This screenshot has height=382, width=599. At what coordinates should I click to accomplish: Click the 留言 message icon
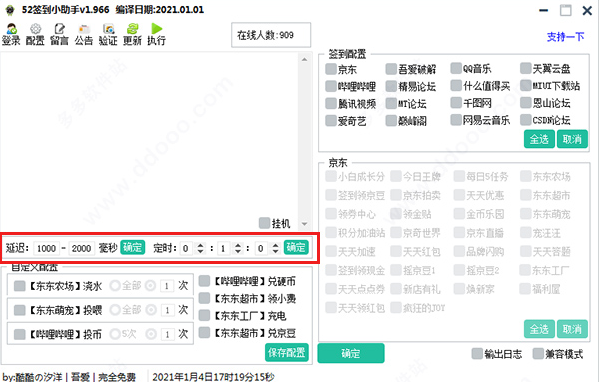coord(59,34)
